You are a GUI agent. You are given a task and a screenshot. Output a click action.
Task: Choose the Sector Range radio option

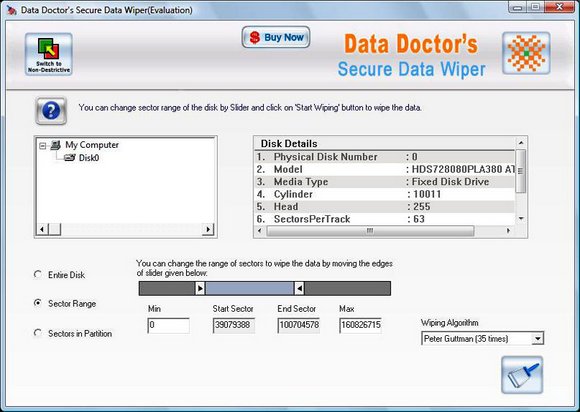click(38, 303)
